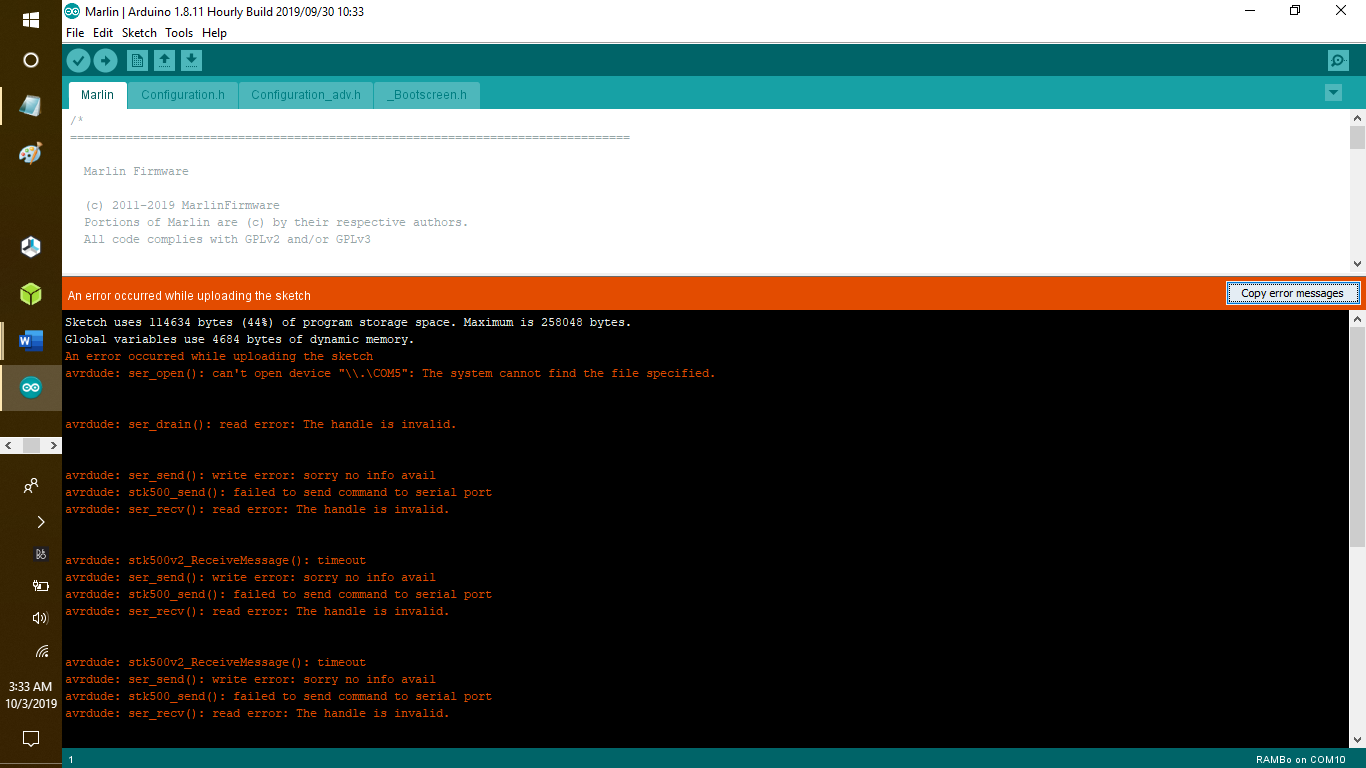Switch to the _Bootscreen.h tab

tap(427, 95)
